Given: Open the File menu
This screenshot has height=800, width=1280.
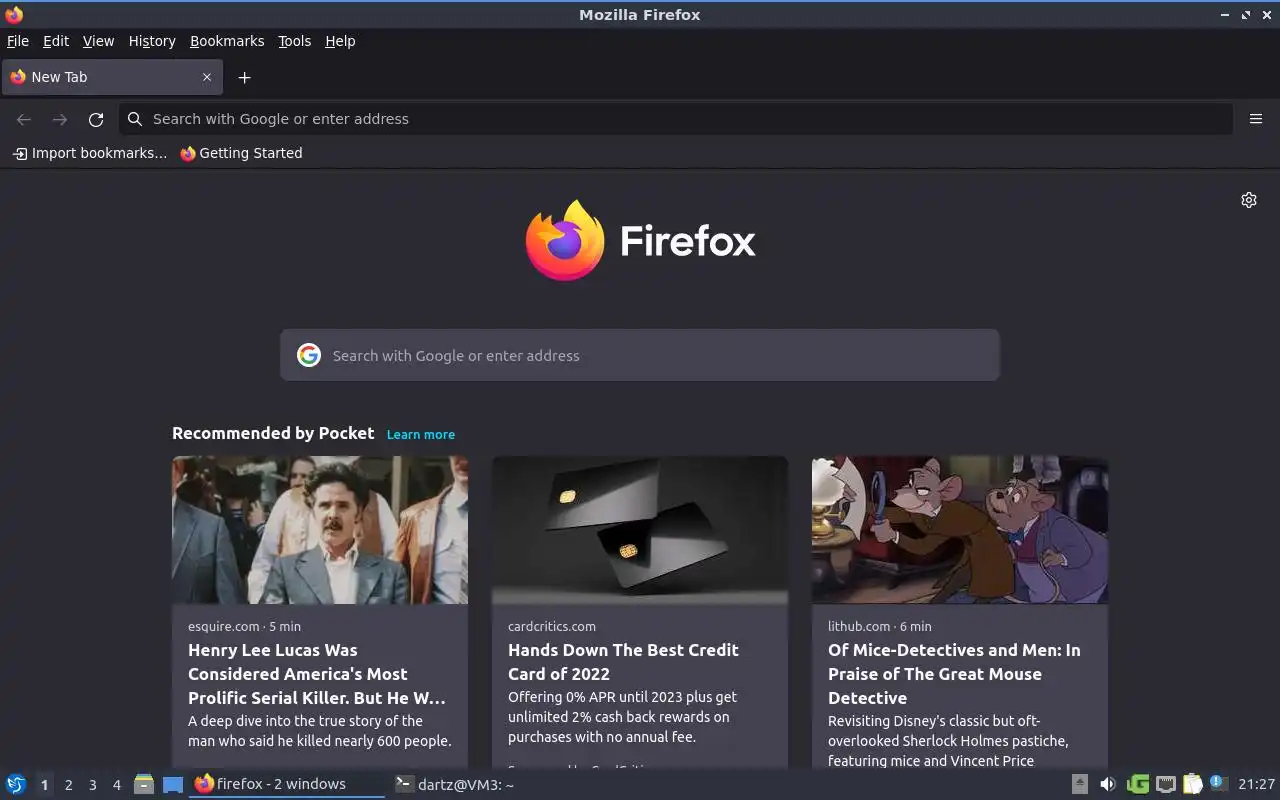Looking at the screenshot, I should 18,41.
